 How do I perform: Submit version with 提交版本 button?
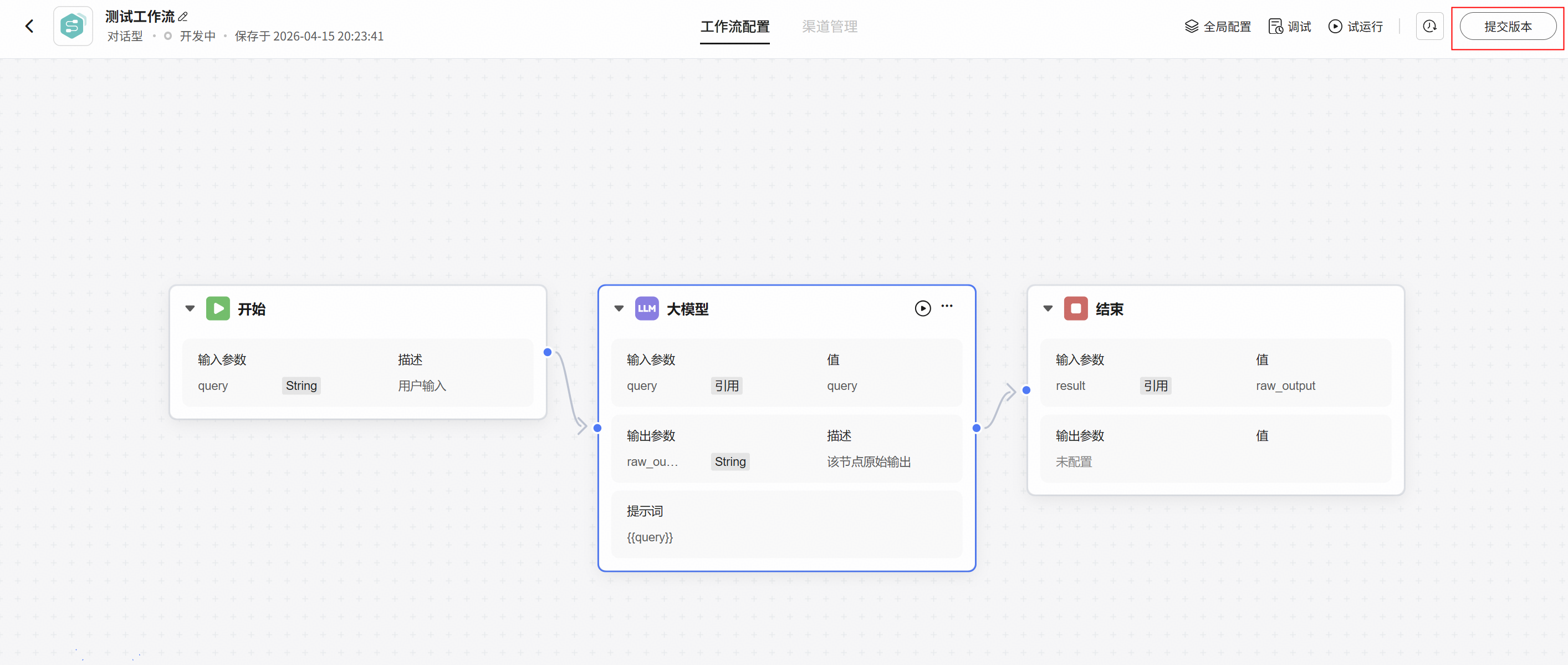(1508, 26)
